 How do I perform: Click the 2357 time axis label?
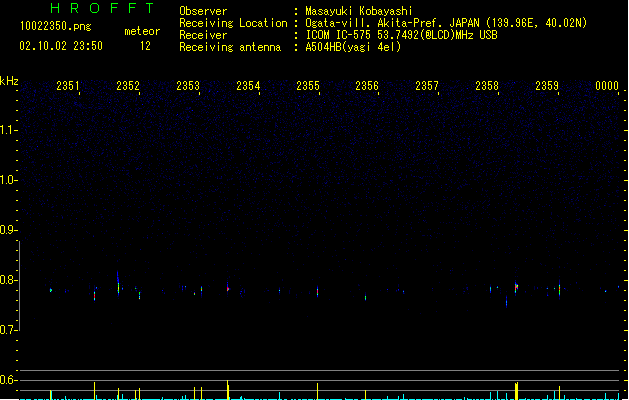pos(427,85)
